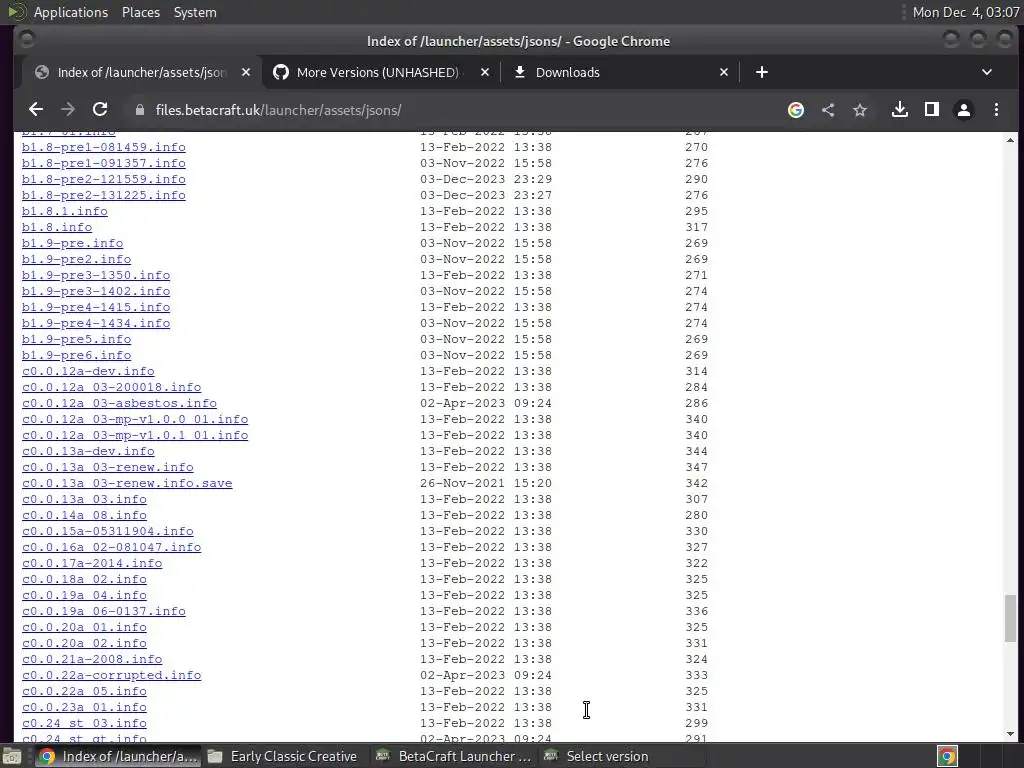
Task: Open c0.0.13a_03-renew.info.save
Action: (x=127, y=483)
